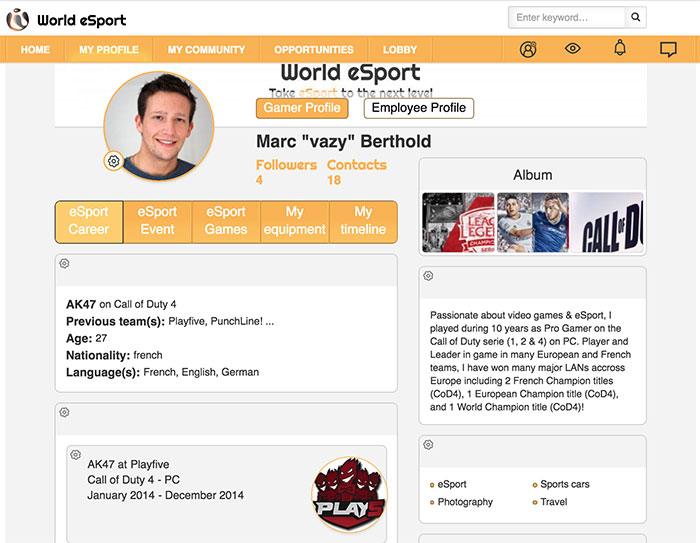Click the Age: 27 line
The height and width of the screenshot is (543, 700).
coord(87,338)
